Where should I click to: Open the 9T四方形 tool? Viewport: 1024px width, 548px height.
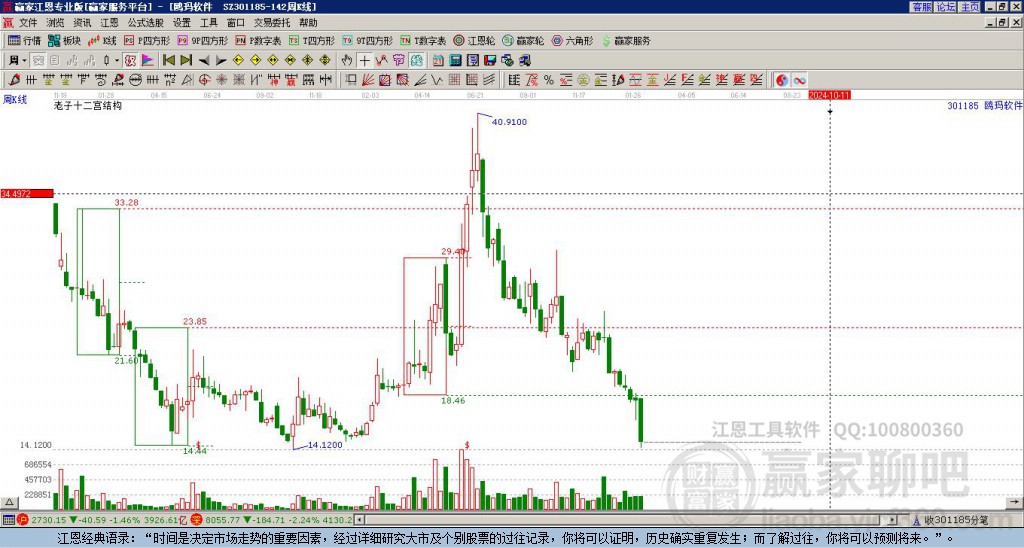(x=367, y=40)
